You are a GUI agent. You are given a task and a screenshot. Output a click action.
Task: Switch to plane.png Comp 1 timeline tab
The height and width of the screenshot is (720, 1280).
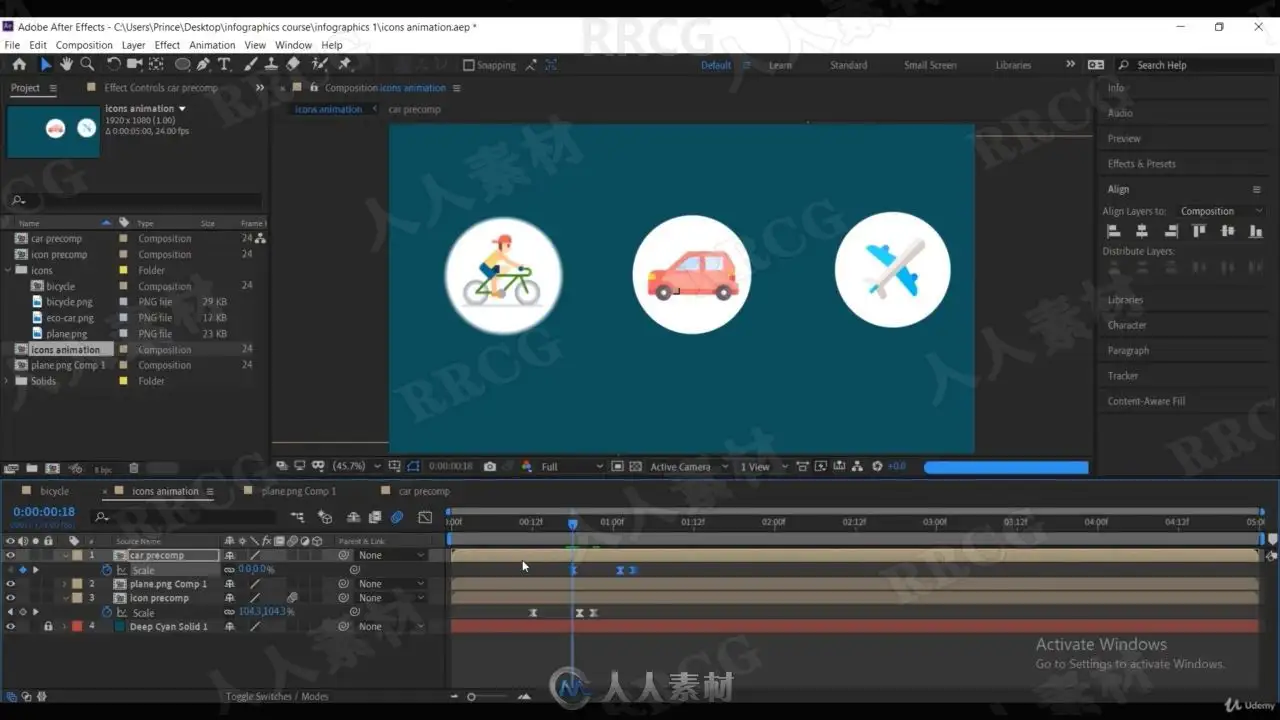(x=298, y=491)
